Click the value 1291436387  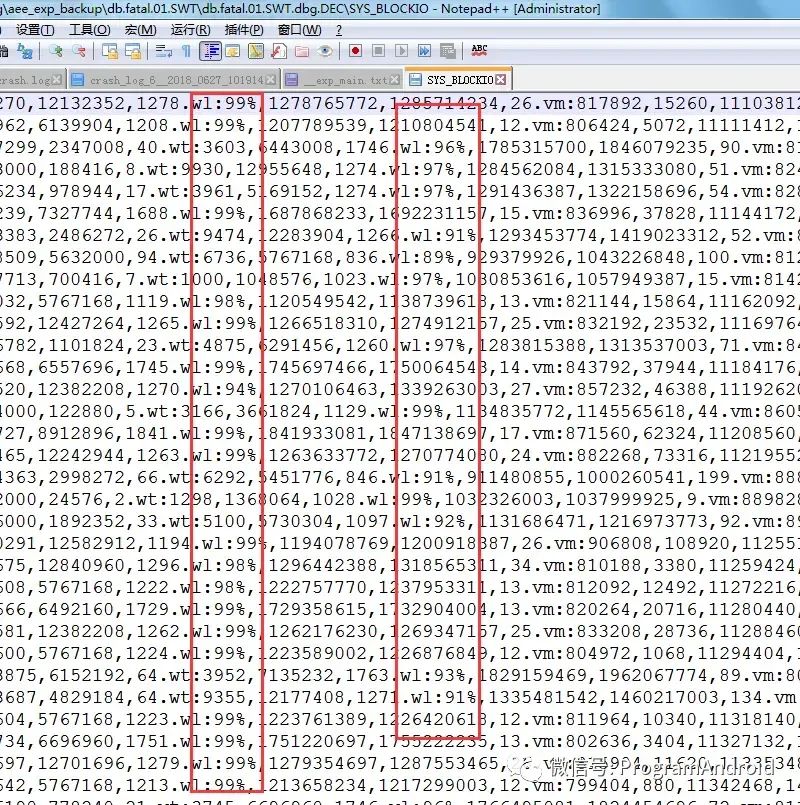521,191
